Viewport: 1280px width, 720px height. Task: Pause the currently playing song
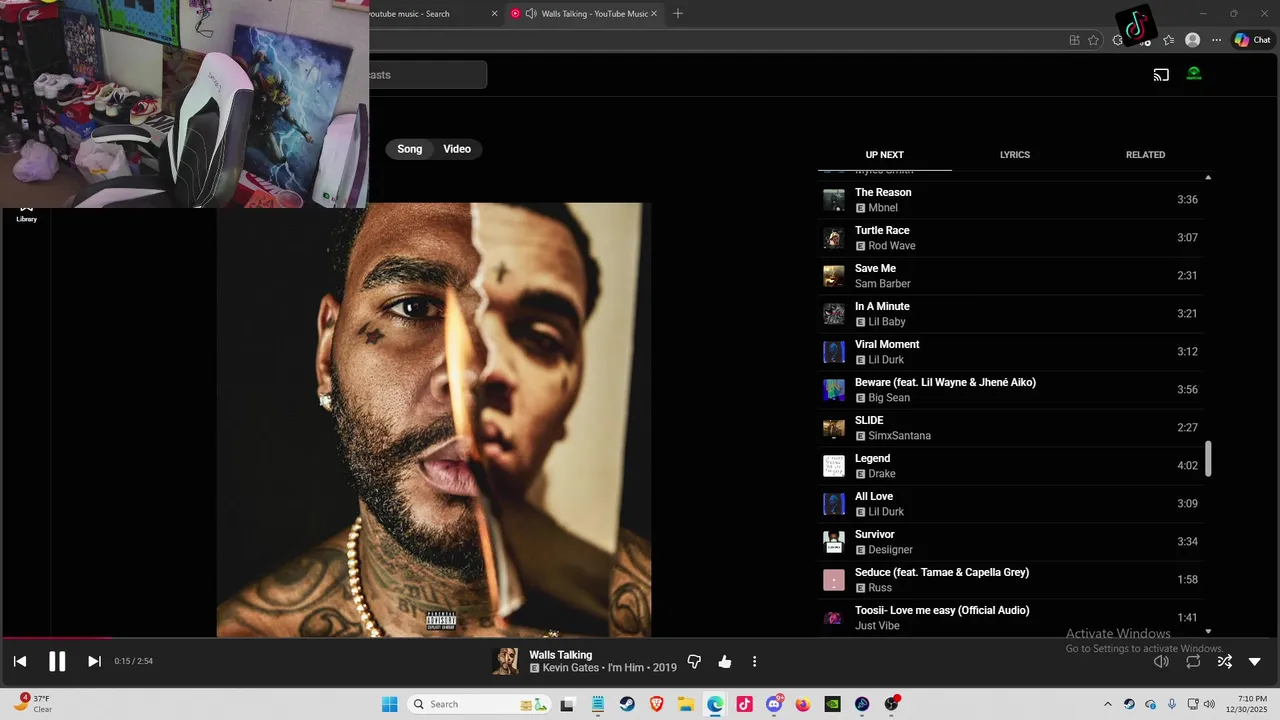57,661
